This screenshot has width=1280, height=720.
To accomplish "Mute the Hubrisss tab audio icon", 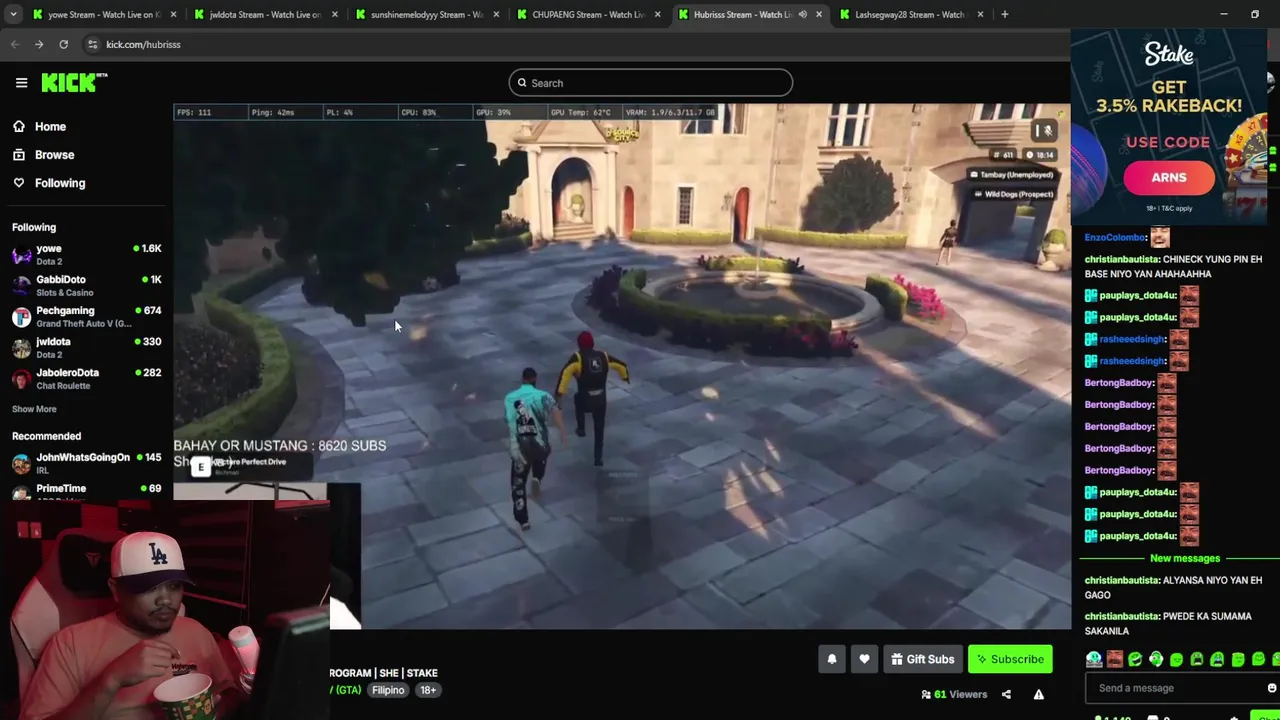I will (x=802, y=14).
